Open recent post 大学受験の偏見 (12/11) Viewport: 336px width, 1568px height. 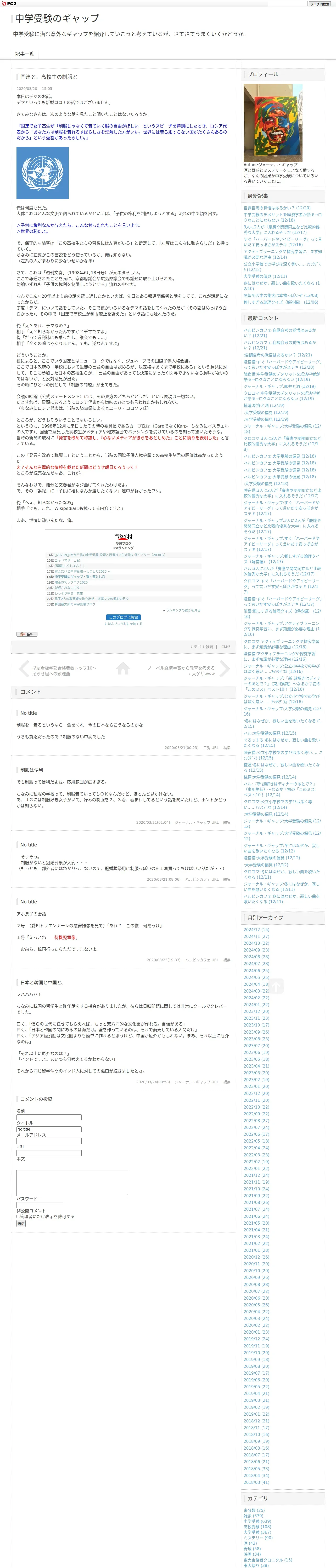point(265,276)
